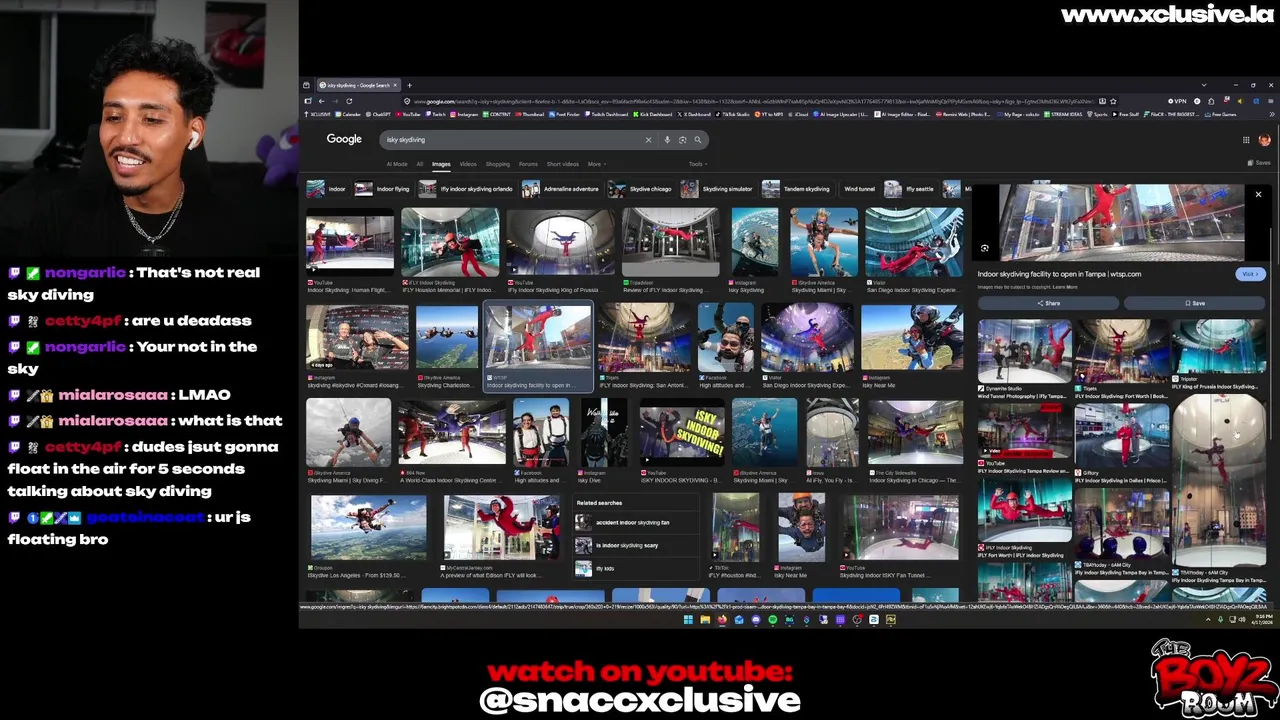Viewport: 1280px width, 720px height.
Task: Open the Google apps grid
Action: tap(1246, 140)
